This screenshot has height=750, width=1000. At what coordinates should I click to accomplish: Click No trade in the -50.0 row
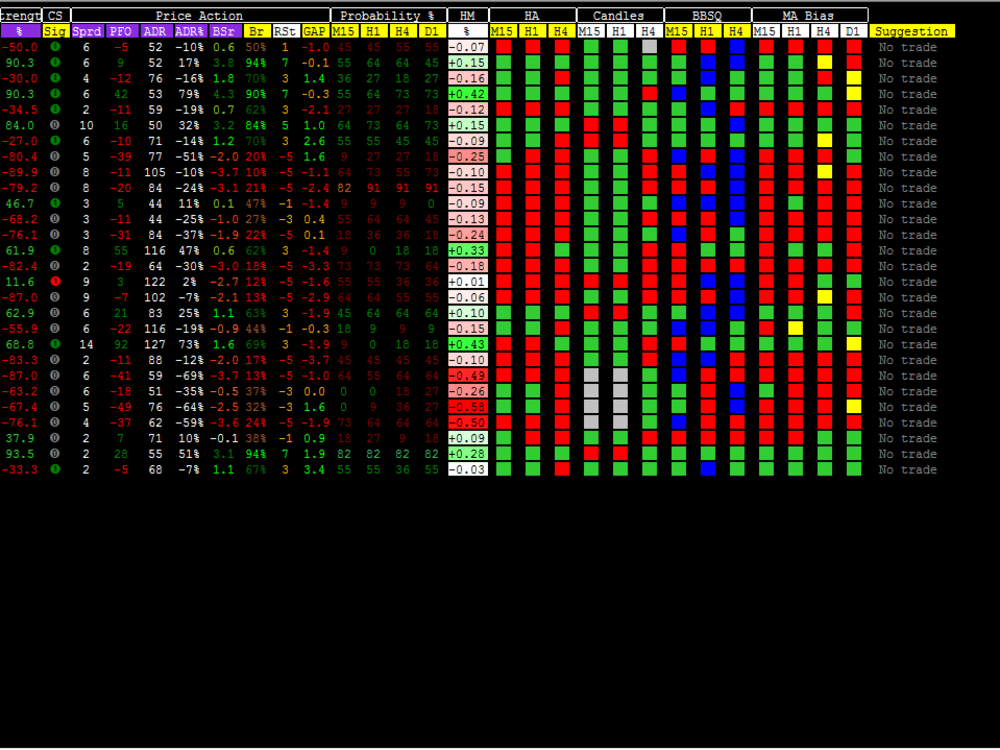click(x=908, y=47)
